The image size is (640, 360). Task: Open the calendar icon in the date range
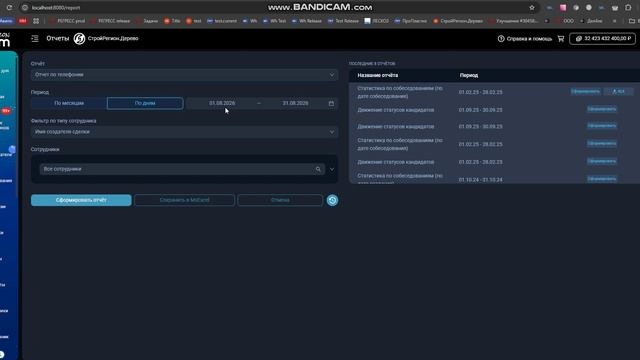coord(331,103)
